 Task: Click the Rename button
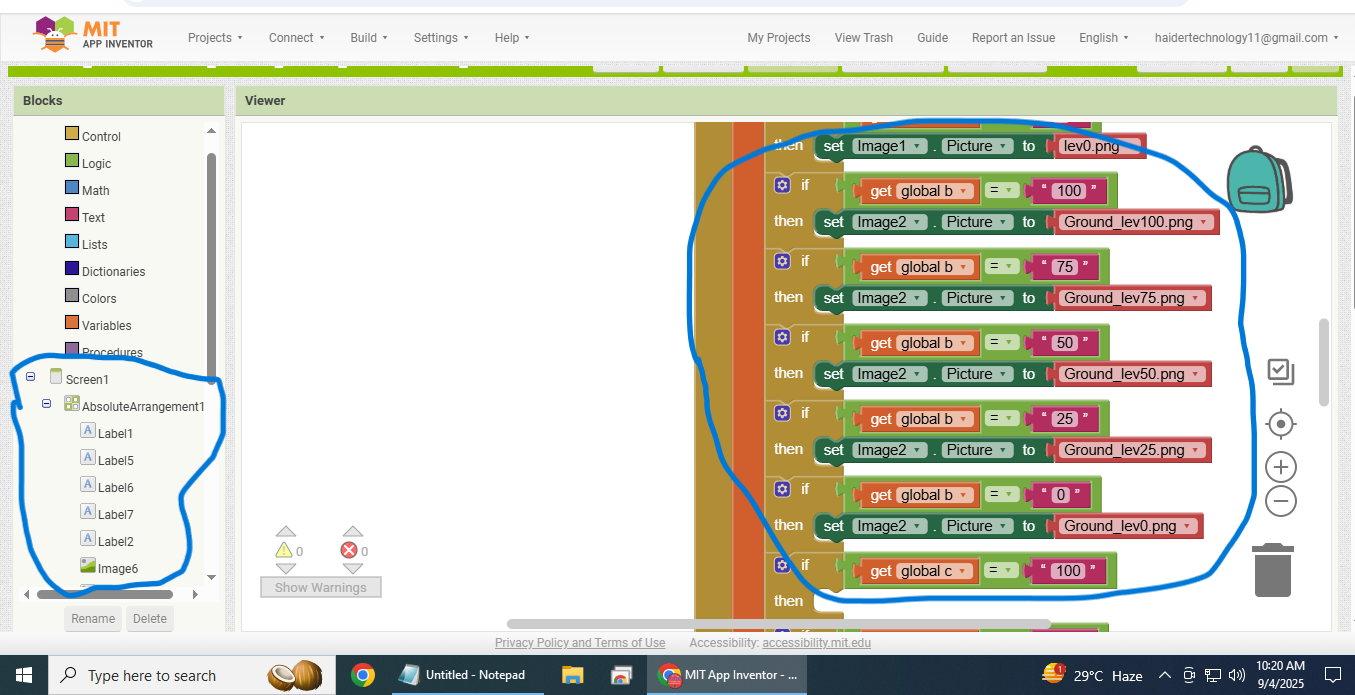(93, 618)
